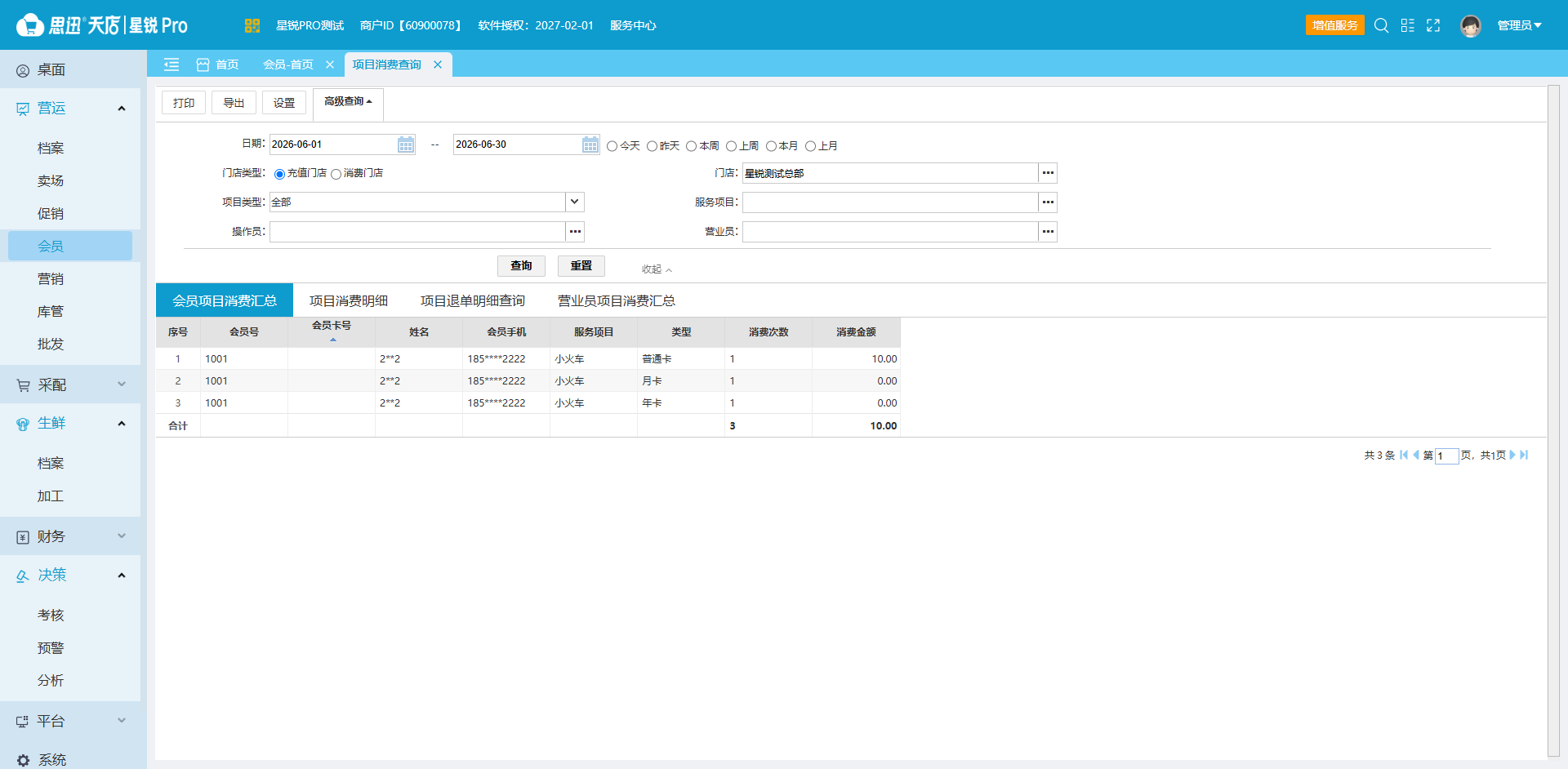Open service item selector ellipsis button
This screenshot has width=1568, height=769.
click(1048, 202)
